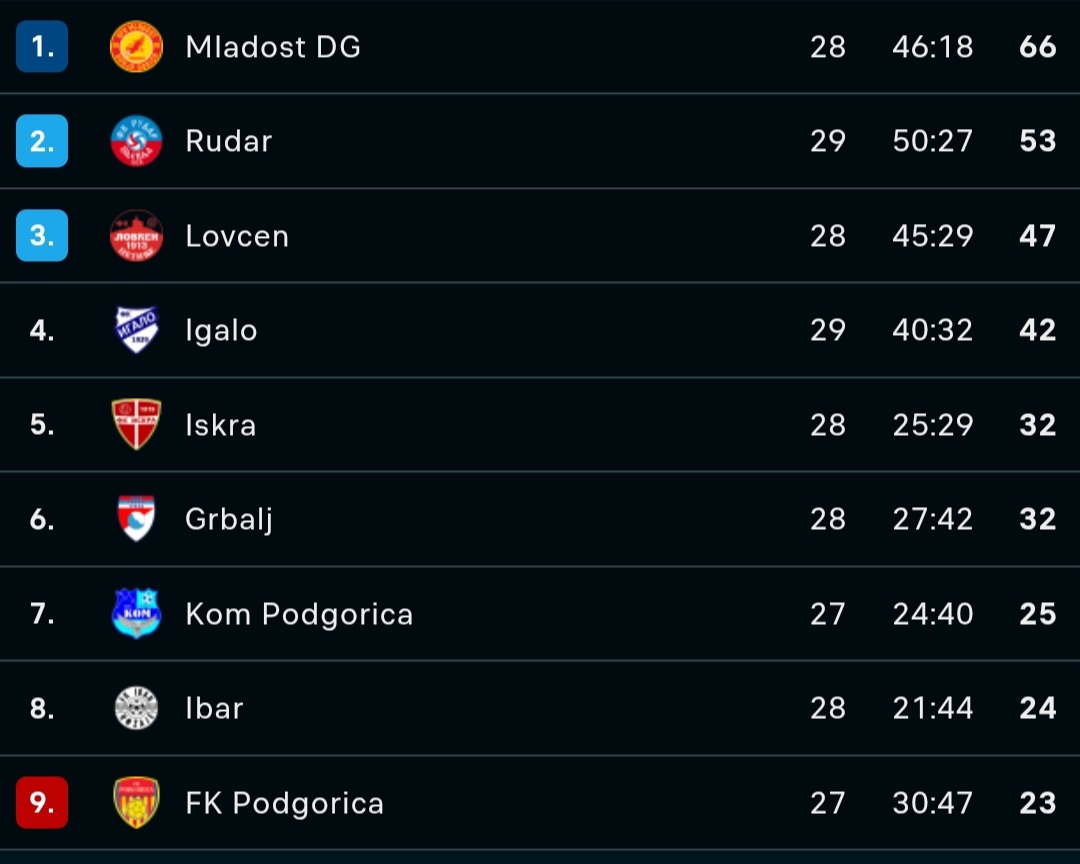Select the Lovcen red round crest
The image size is (1080, 864).
tap(136, 236)
